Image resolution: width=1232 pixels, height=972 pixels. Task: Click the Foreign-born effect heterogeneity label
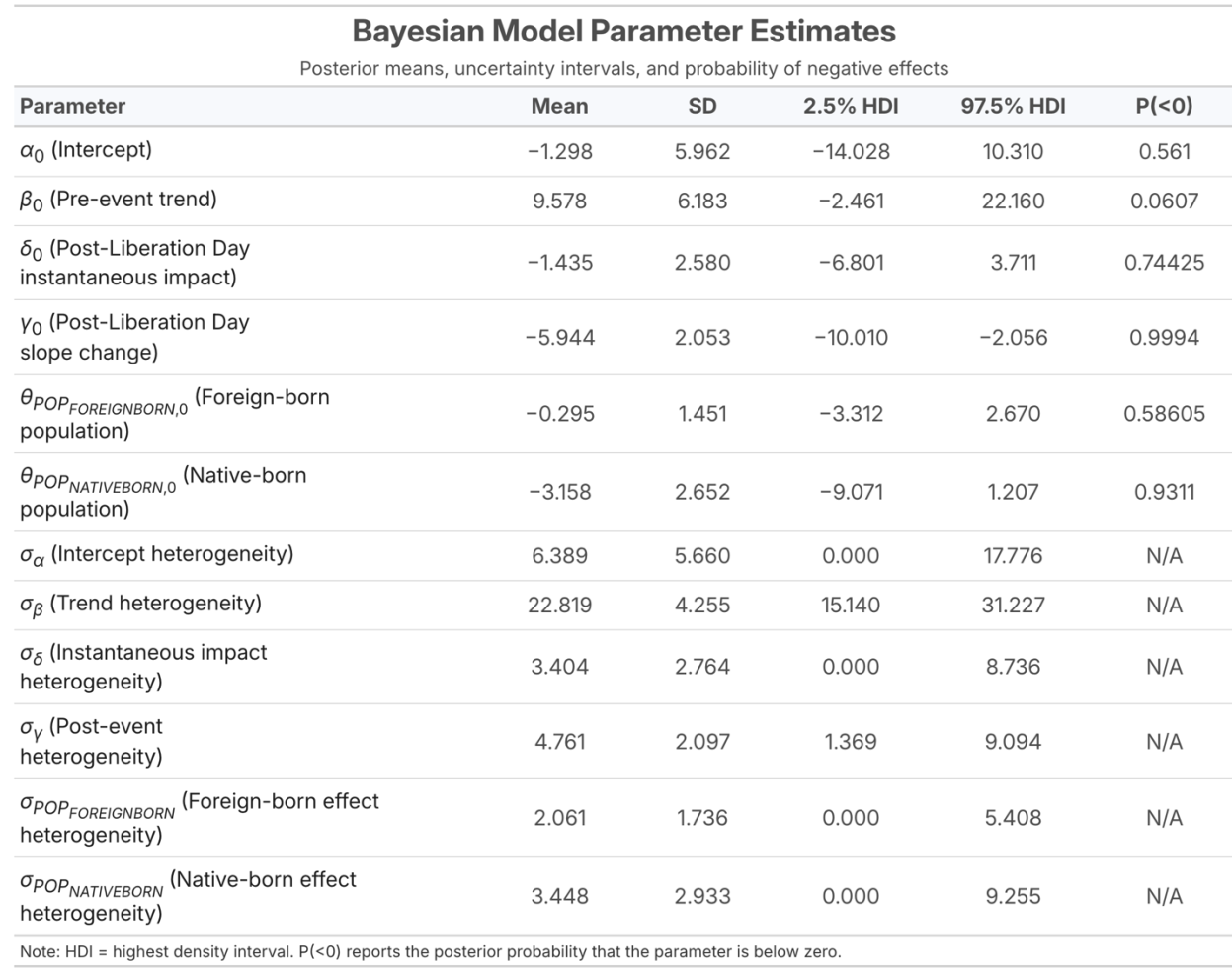pyautogui.click(x=200, y=818)
